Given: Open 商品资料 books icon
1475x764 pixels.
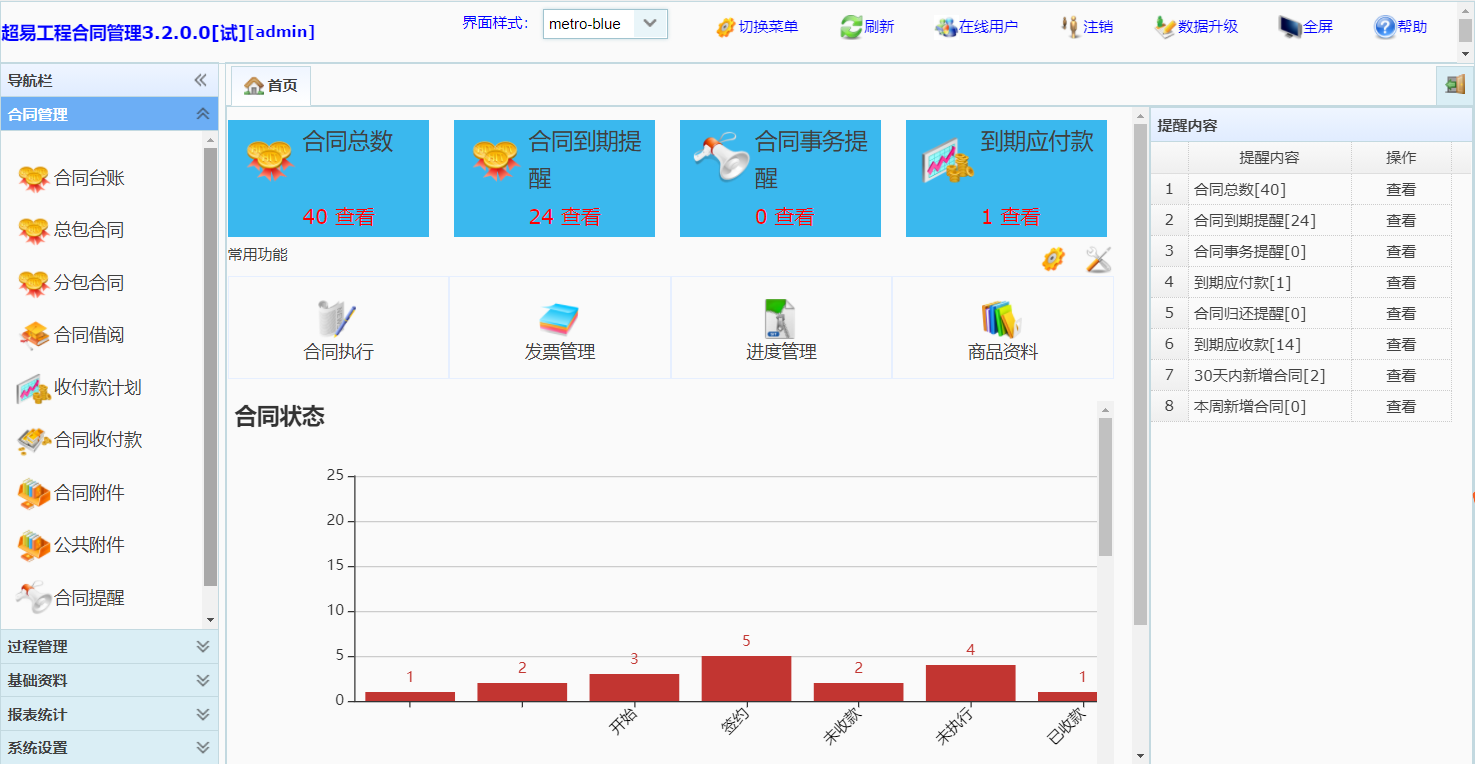Looking at the screenshot, I should (1002, 319).
